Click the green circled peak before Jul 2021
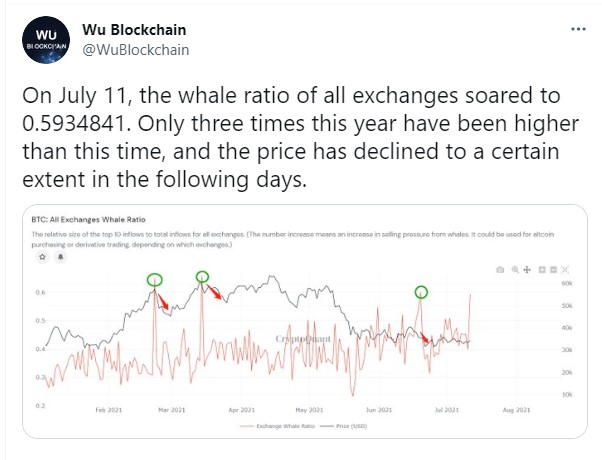Image resolution: width=602 pixels, height=460 pixels. point(421,292)
